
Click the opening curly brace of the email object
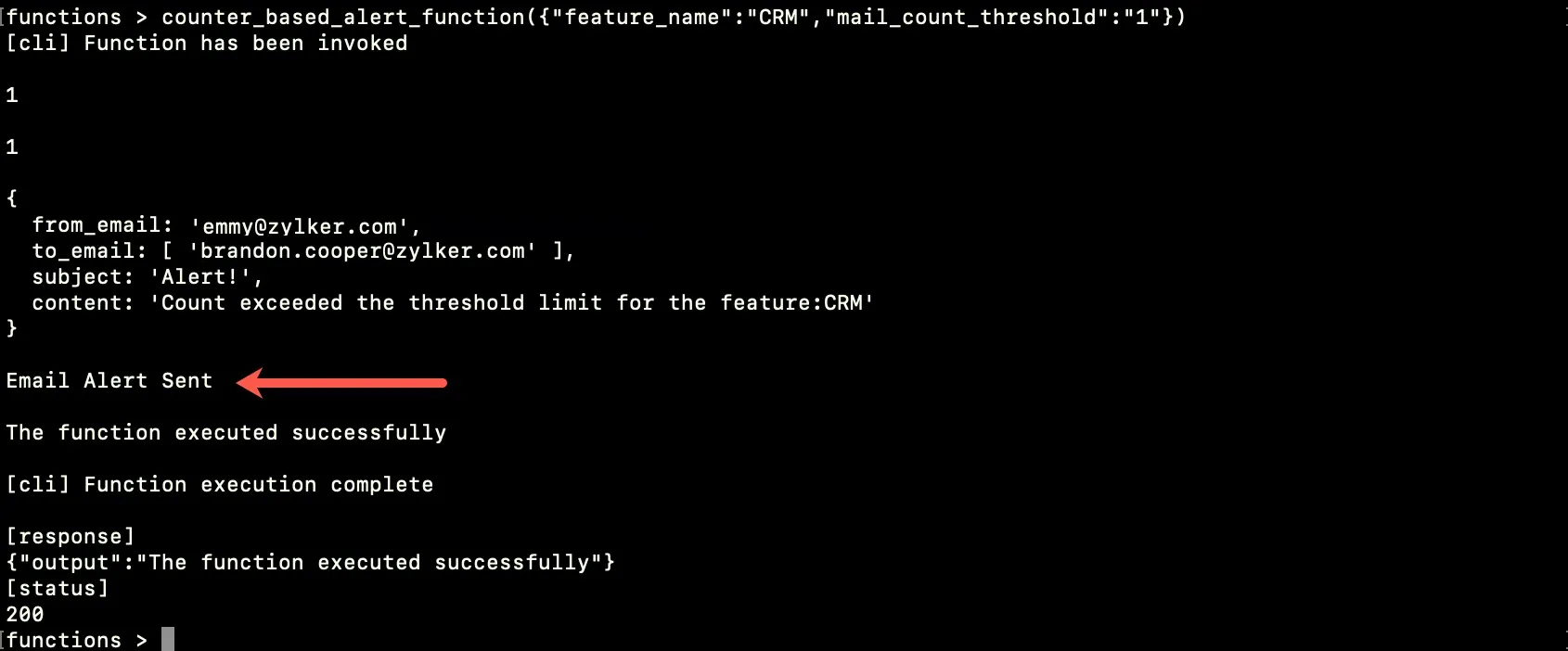pos(12,198)
